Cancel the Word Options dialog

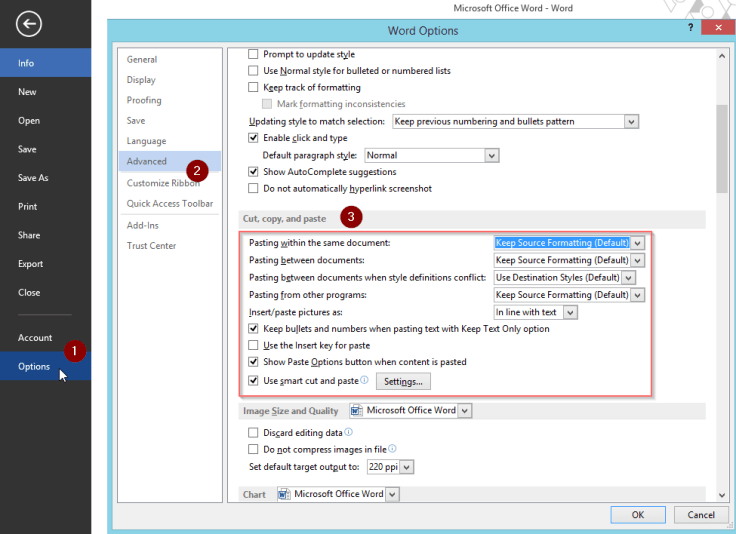point(701,515)
